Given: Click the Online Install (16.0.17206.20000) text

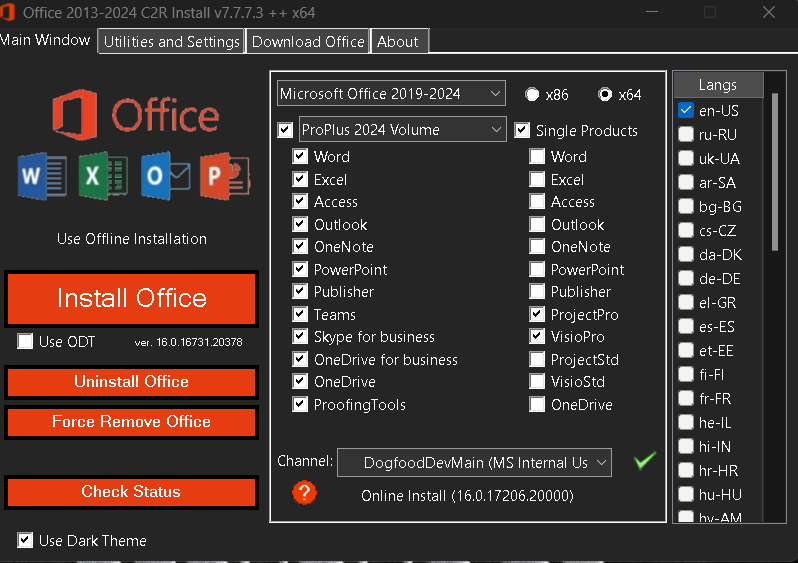Looking at the screenshot, I should click(467, 495).
